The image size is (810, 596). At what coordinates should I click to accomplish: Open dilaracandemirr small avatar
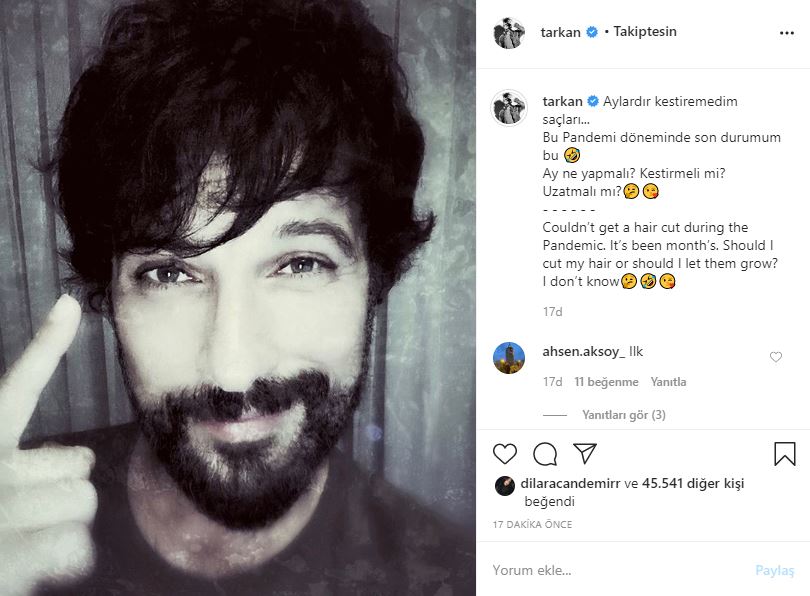click(x=505, y=486)
